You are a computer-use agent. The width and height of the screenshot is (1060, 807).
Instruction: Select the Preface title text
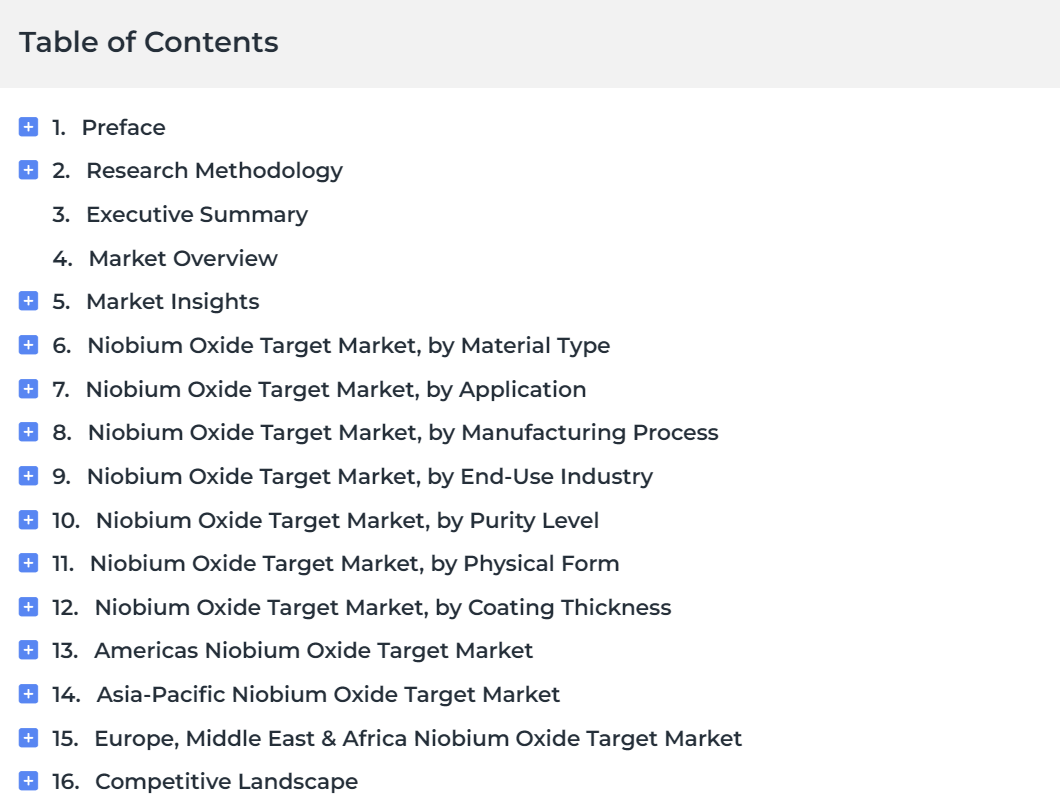pos(124,127)
